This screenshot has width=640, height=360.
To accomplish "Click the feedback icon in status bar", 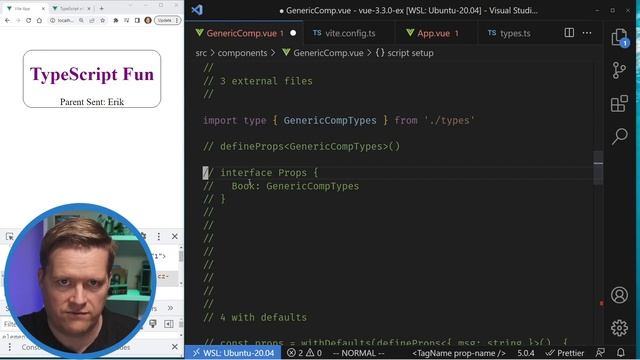I will coord(600,353).
